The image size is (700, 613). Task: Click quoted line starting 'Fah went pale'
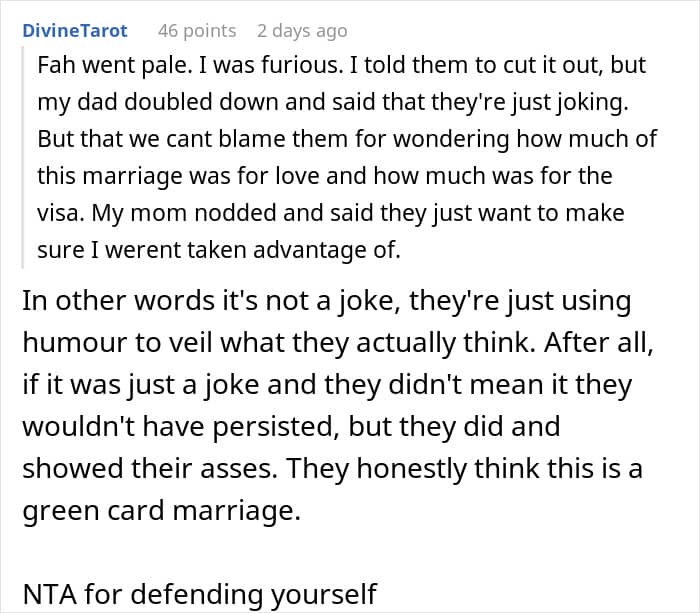point(342,65)
